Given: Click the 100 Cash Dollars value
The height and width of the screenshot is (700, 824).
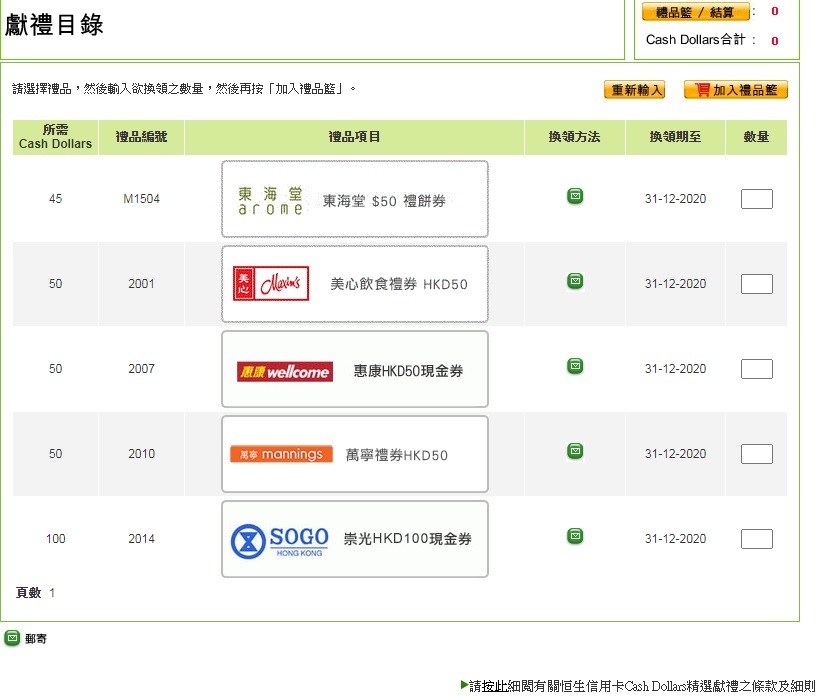Looking at the screenshot, I should point(55,539).
